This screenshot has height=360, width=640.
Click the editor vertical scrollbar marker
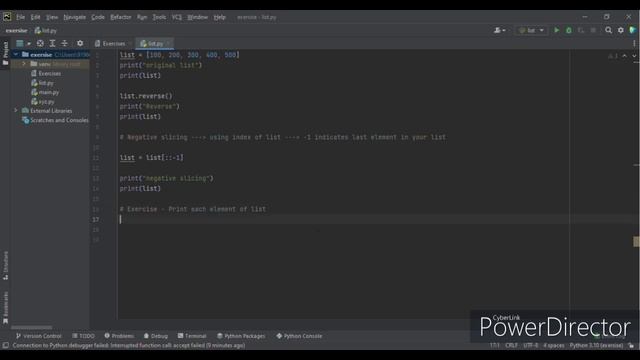click(x=636, y=241)
